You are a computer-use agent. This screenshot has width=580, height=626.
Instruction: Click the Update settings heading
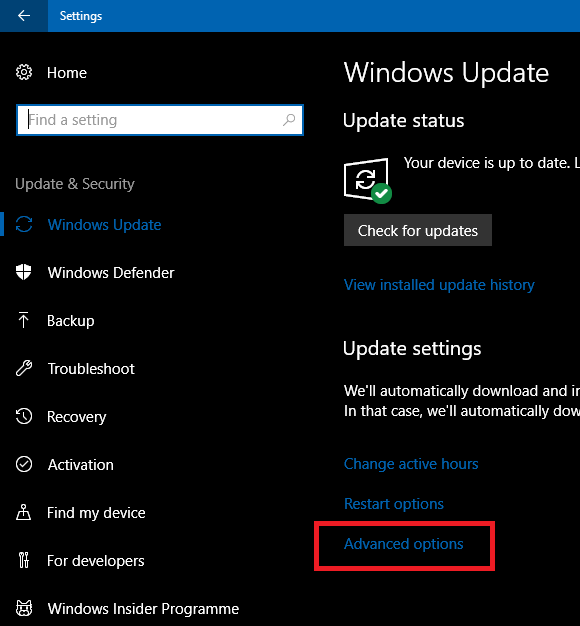pyautogui.click(x=412, y=349)
